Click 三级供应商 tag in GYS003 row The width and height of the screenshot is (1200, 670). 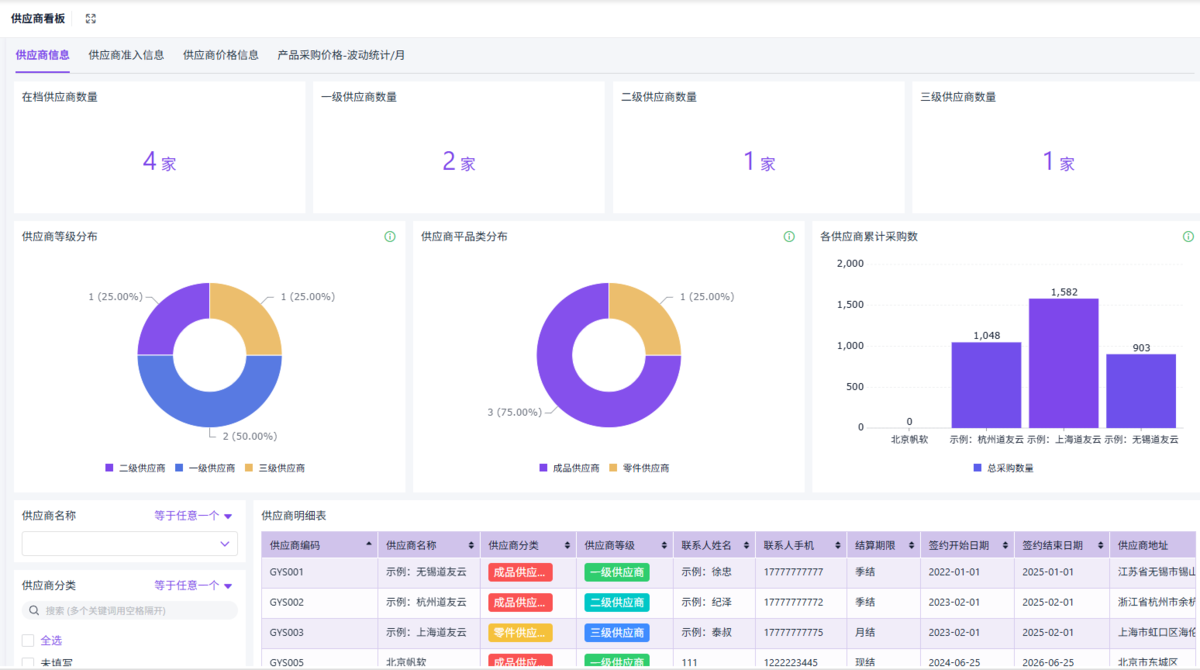click(x=617, y=633)
